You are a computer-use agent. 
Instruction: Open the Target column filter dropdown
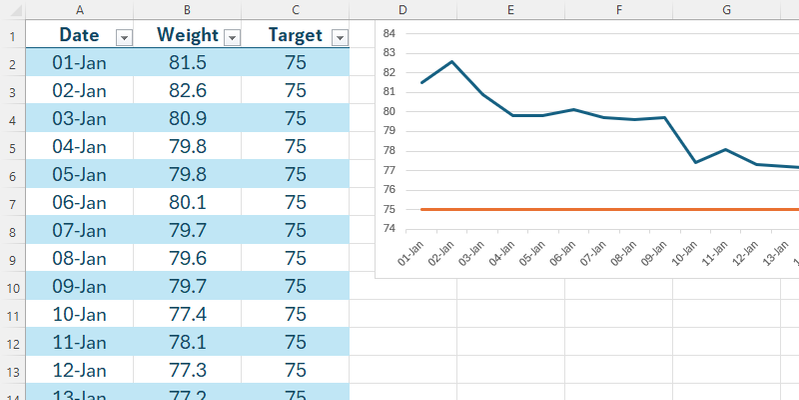point(339,37)
